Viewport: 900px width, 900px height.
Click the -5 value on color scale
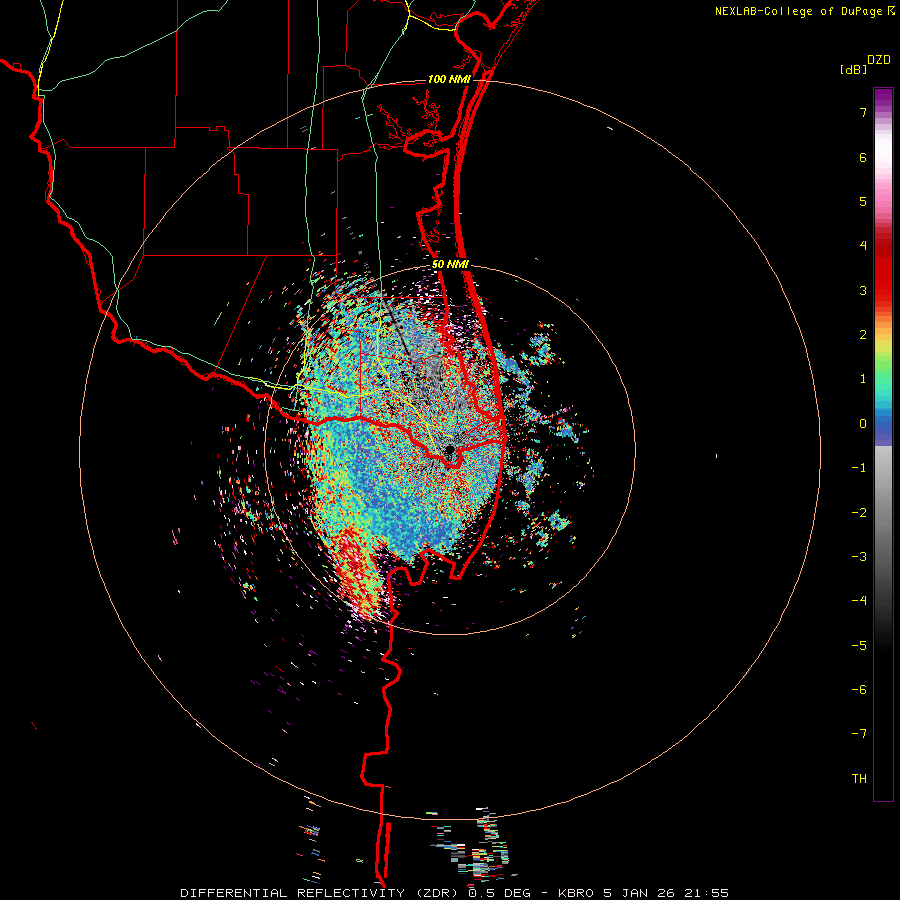point(859,646)
